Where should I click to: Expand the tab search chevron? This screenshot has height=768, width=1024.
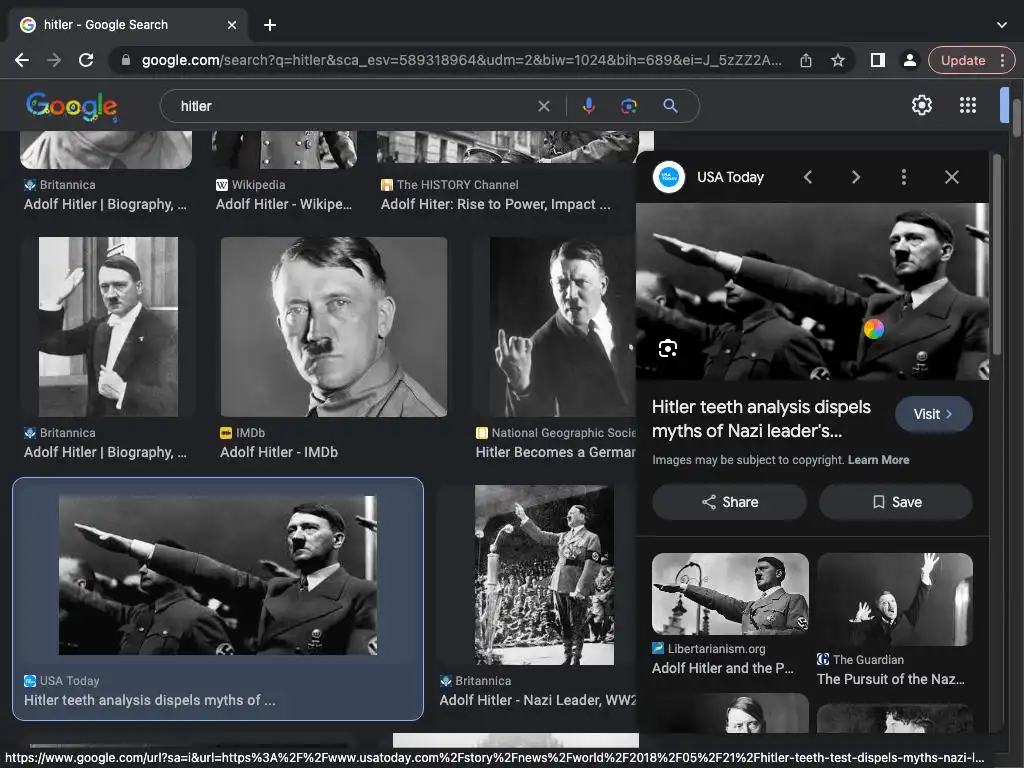tap(1002, 25)
